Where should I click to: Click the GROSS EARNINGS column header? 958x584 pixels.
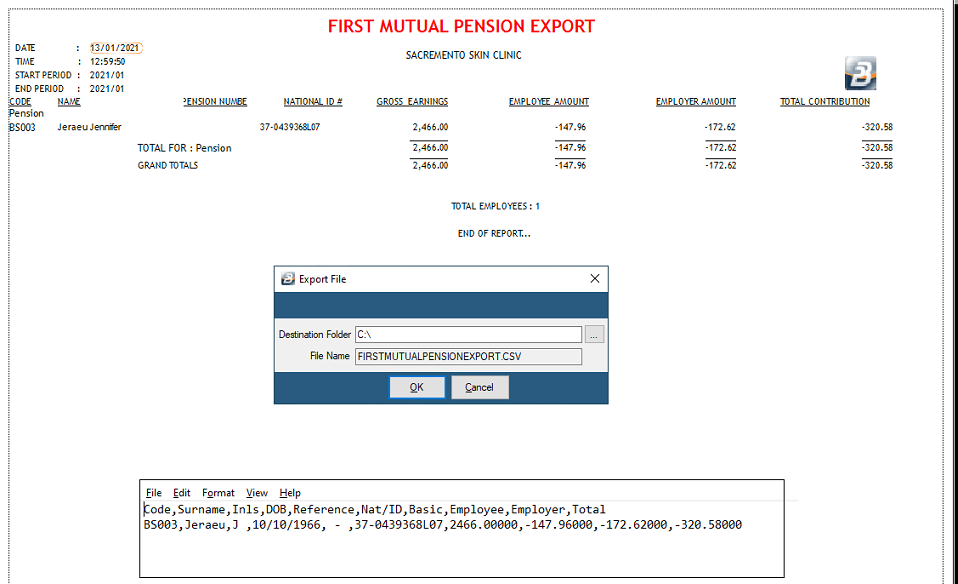[412, 101]
